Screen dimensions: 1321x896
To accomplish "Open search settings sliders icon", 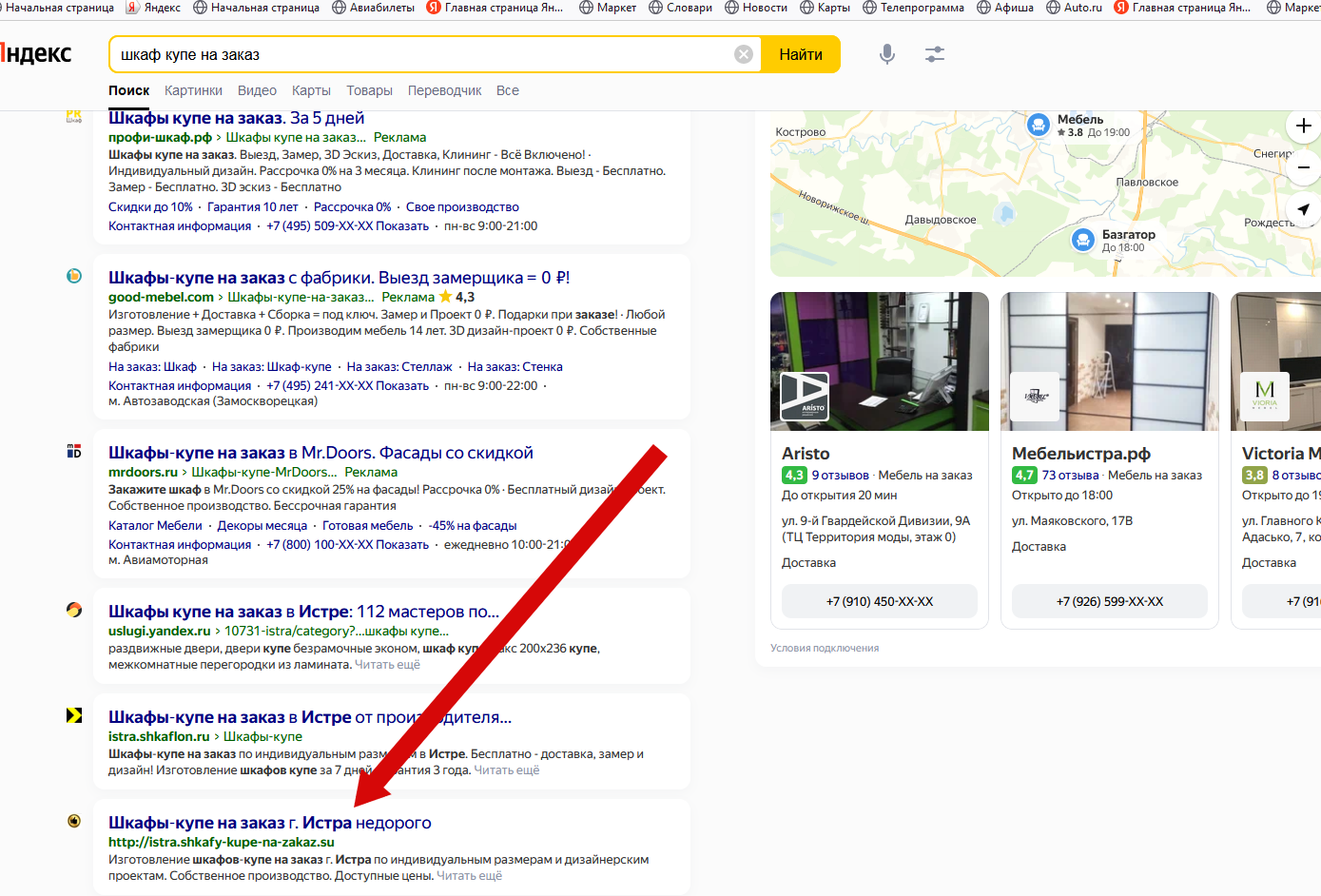I will point(935,54).
